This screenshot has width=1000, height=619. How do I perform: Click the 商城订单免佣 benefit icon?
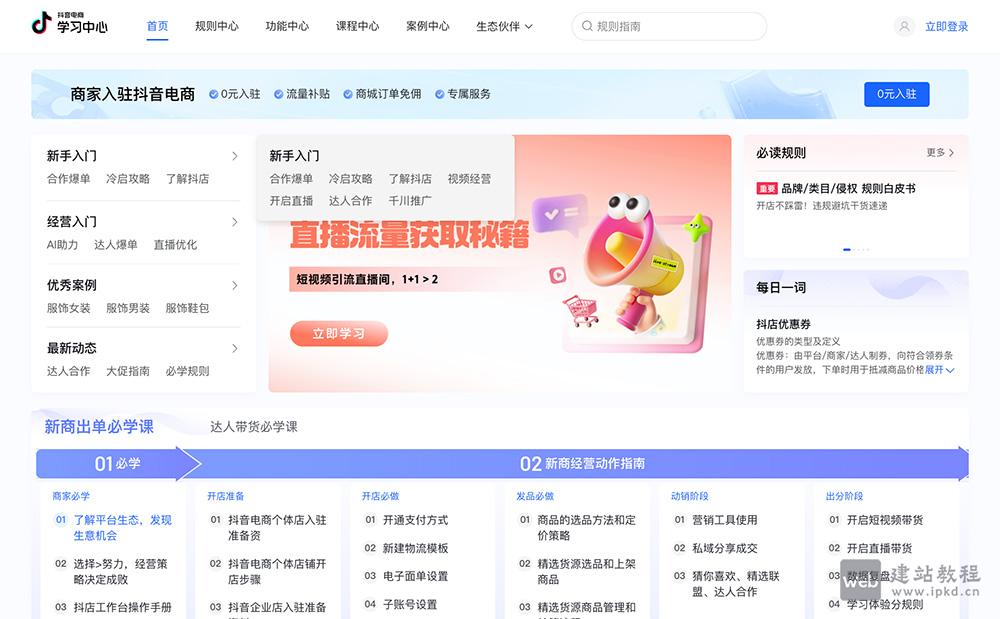(347, 93)
